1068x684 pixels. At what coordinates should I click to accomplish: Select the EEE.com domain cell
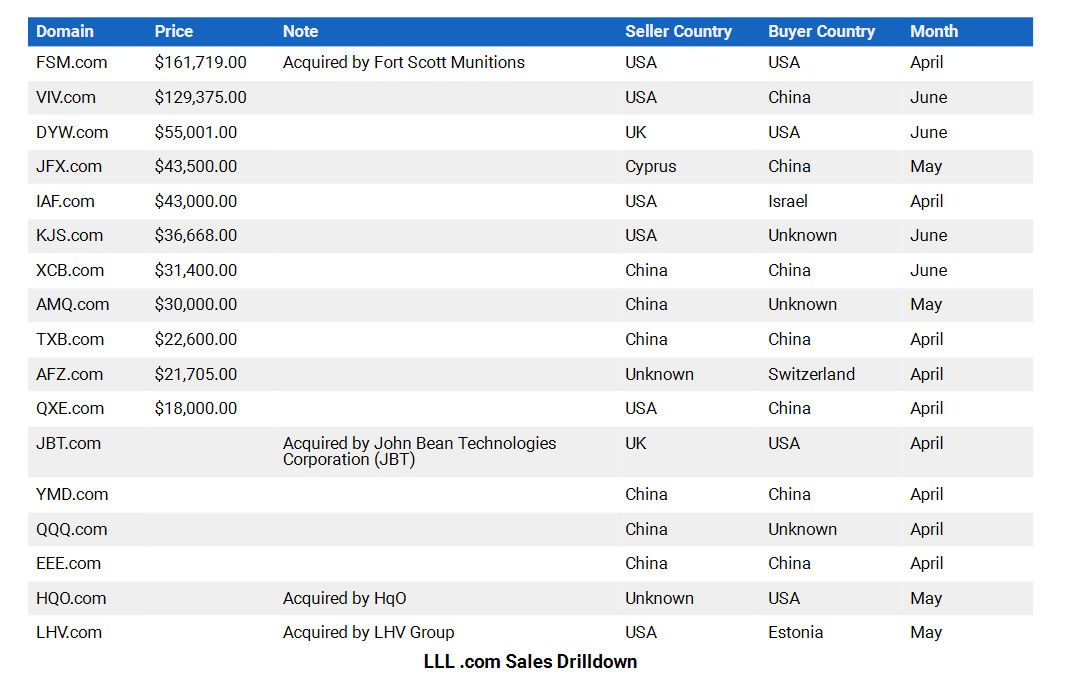point(68,563)
